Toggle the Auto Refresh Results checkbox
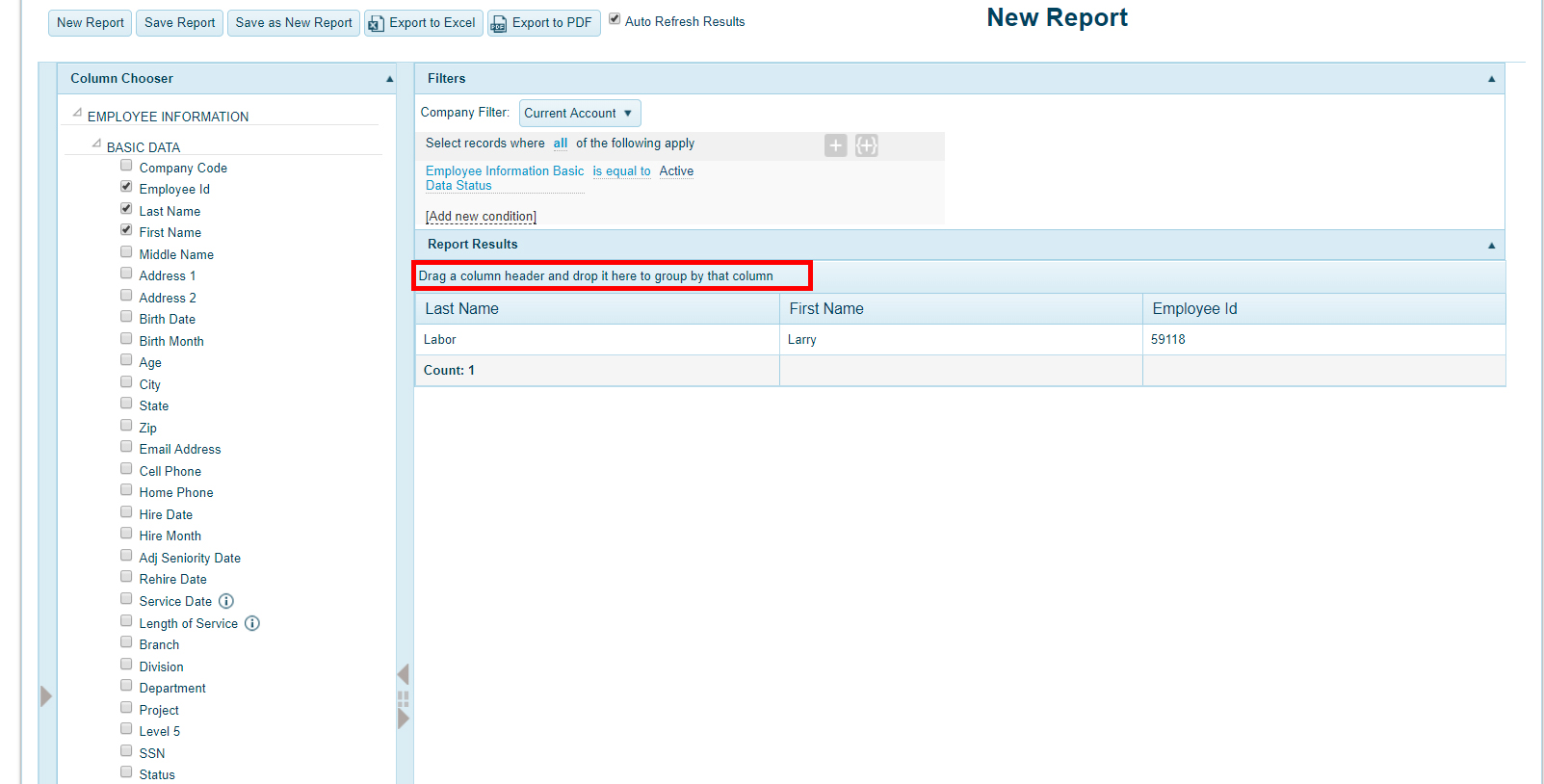This screenshot has width=1544, height=784. click(x=615, y=19)
